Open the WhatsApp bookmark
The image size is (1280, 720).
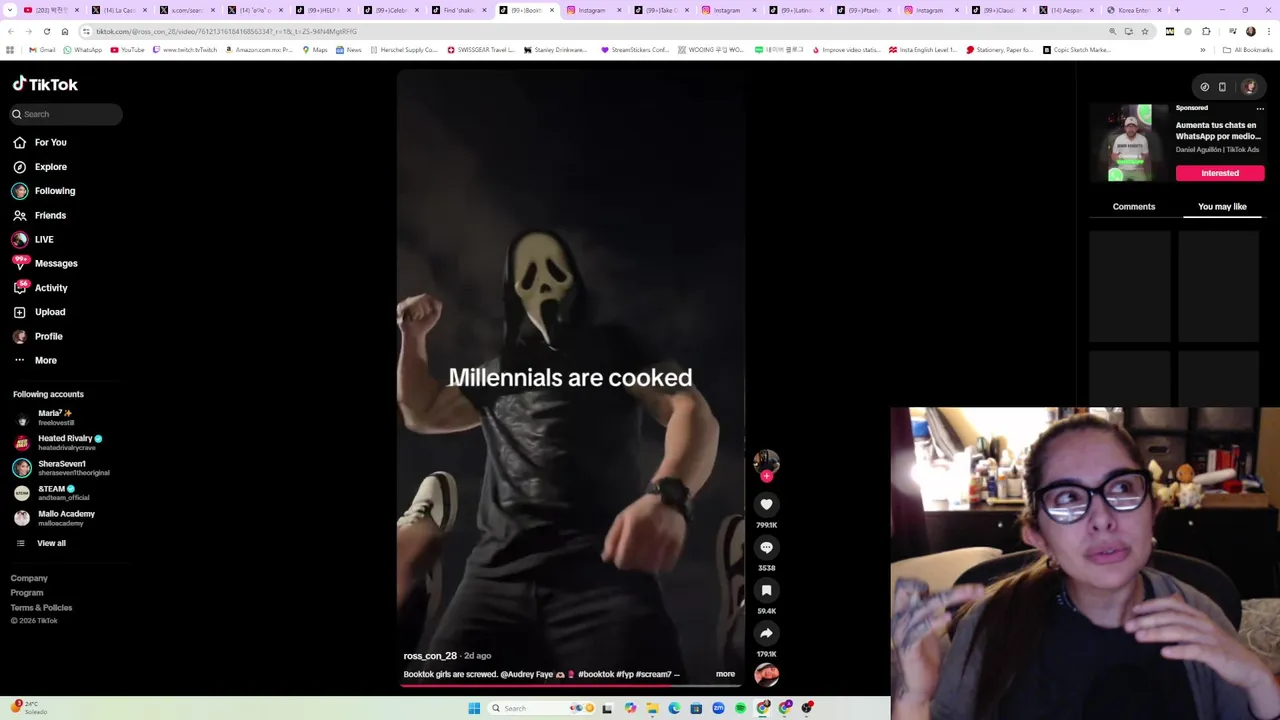point(82,50)
